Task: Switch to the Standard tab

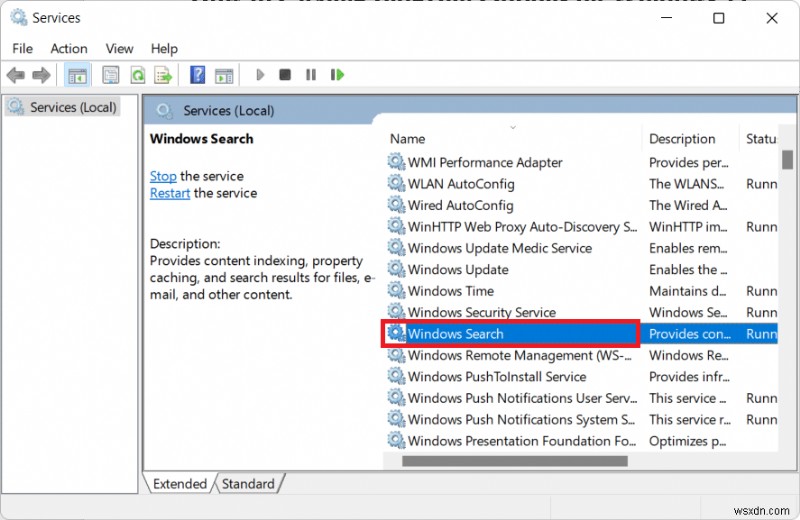Action: (248, 483)
